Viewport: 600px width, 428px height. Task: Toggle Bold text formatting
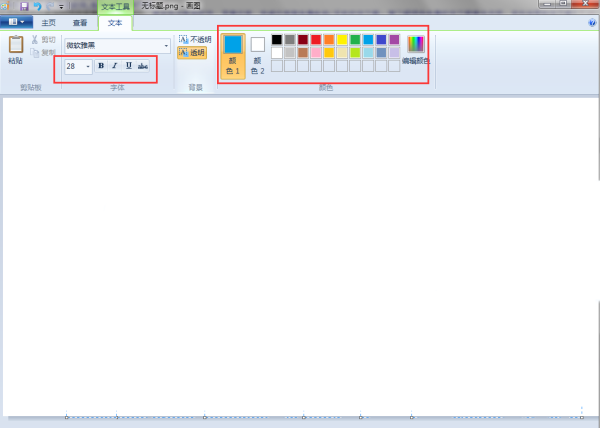tap(101, 66)
